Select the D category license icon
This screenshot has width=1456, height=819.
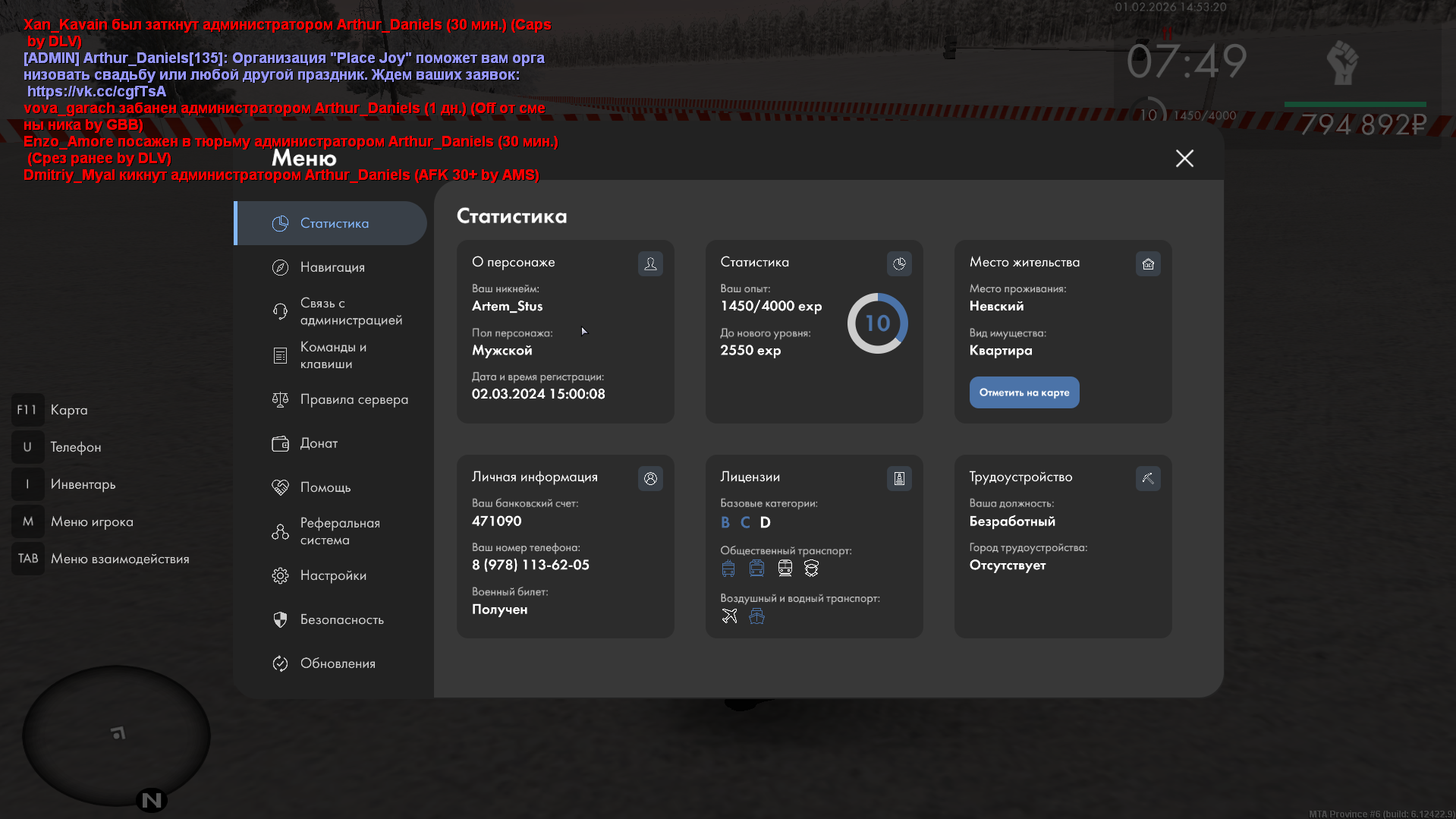pyautogui.click(x=766, y=522)
